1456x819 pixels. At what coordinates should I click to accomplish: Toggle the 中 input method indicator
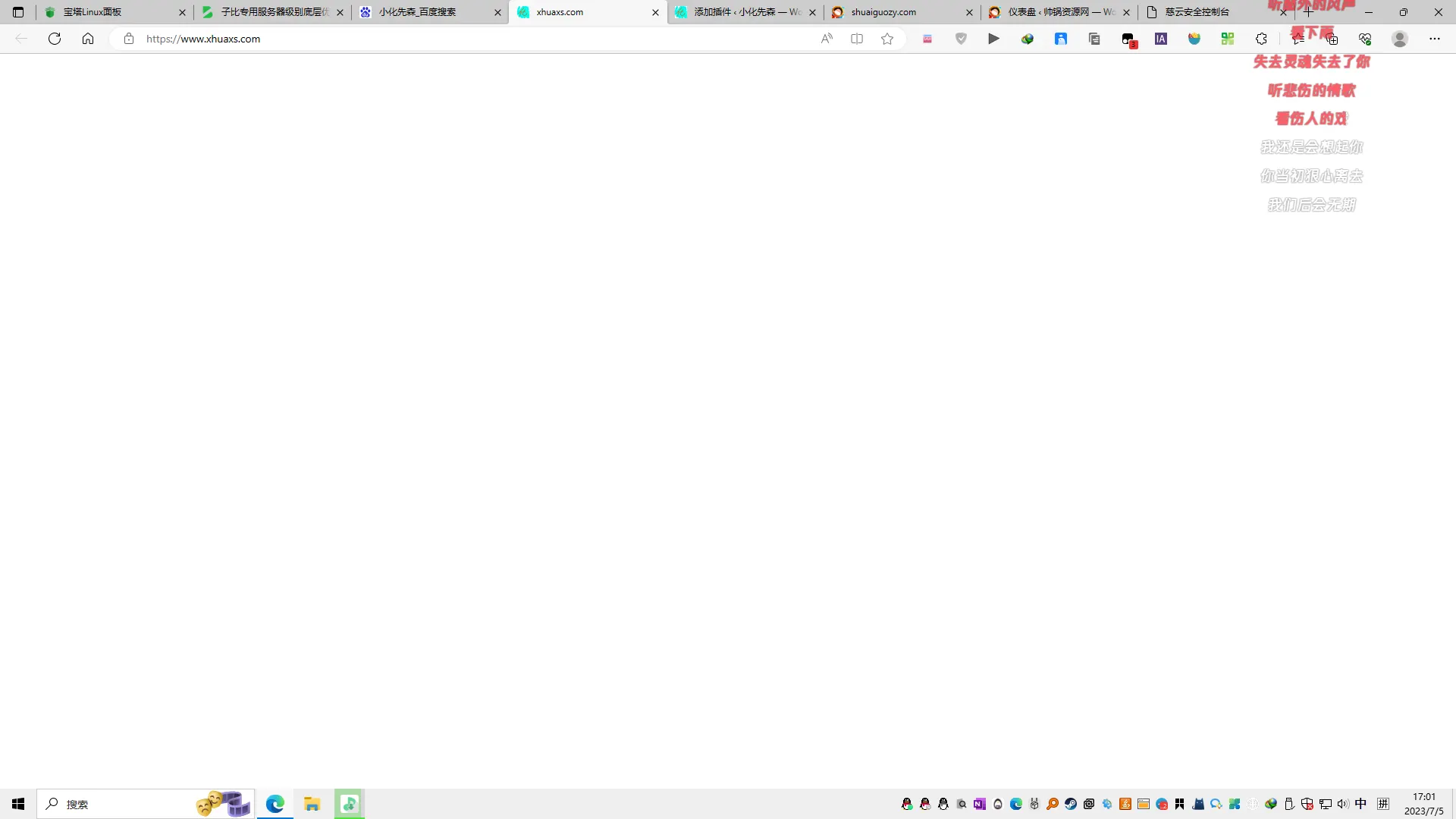coord(1361,804)
